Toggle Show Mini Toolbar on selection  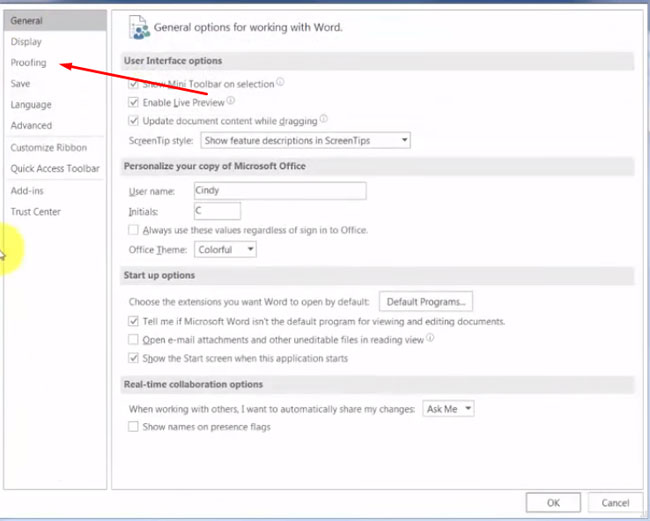[x=133, y=84]
